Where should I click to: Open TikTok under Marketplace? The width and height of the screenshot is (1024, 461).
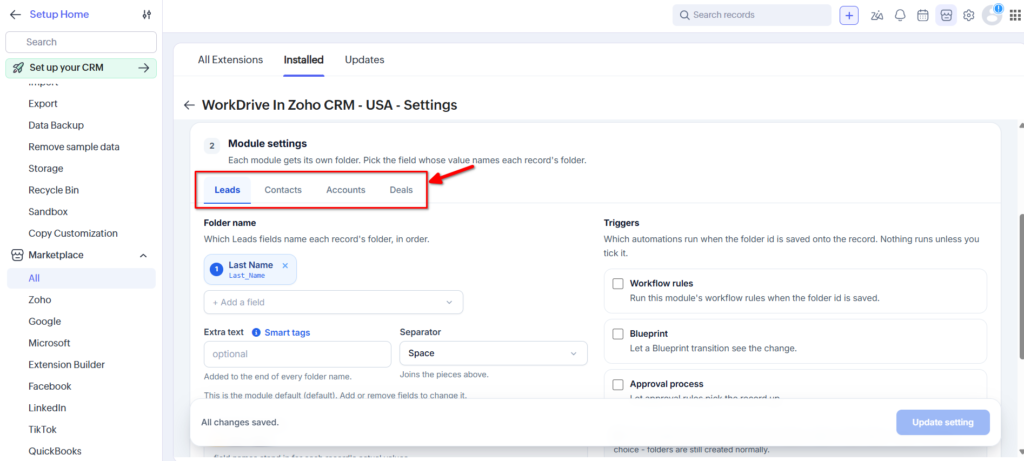[42, 429]
